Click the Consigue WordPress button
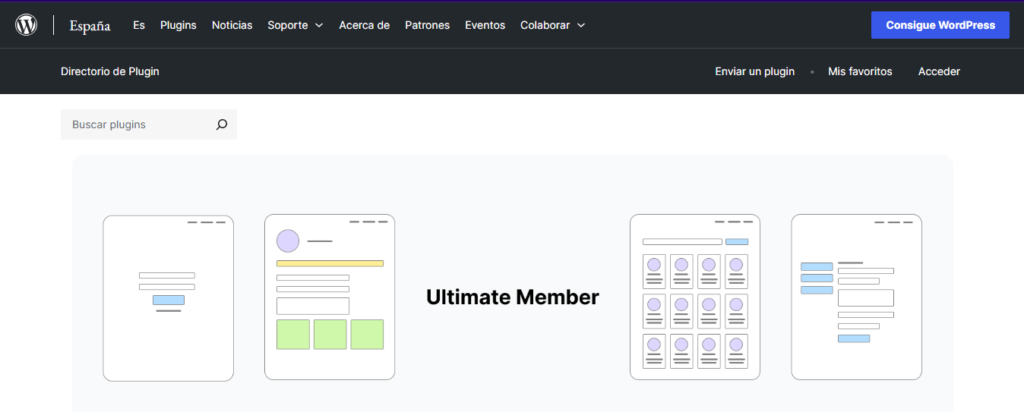The image size is (1024, 412). [940, 25]
